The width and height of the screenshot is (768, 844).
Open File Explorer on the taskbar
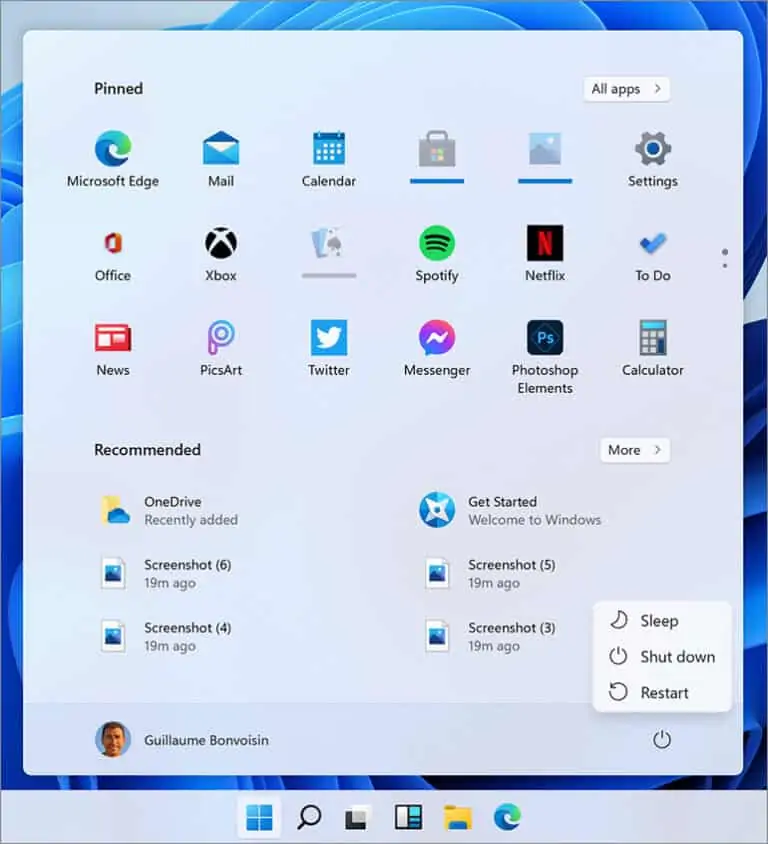(457, 817)
